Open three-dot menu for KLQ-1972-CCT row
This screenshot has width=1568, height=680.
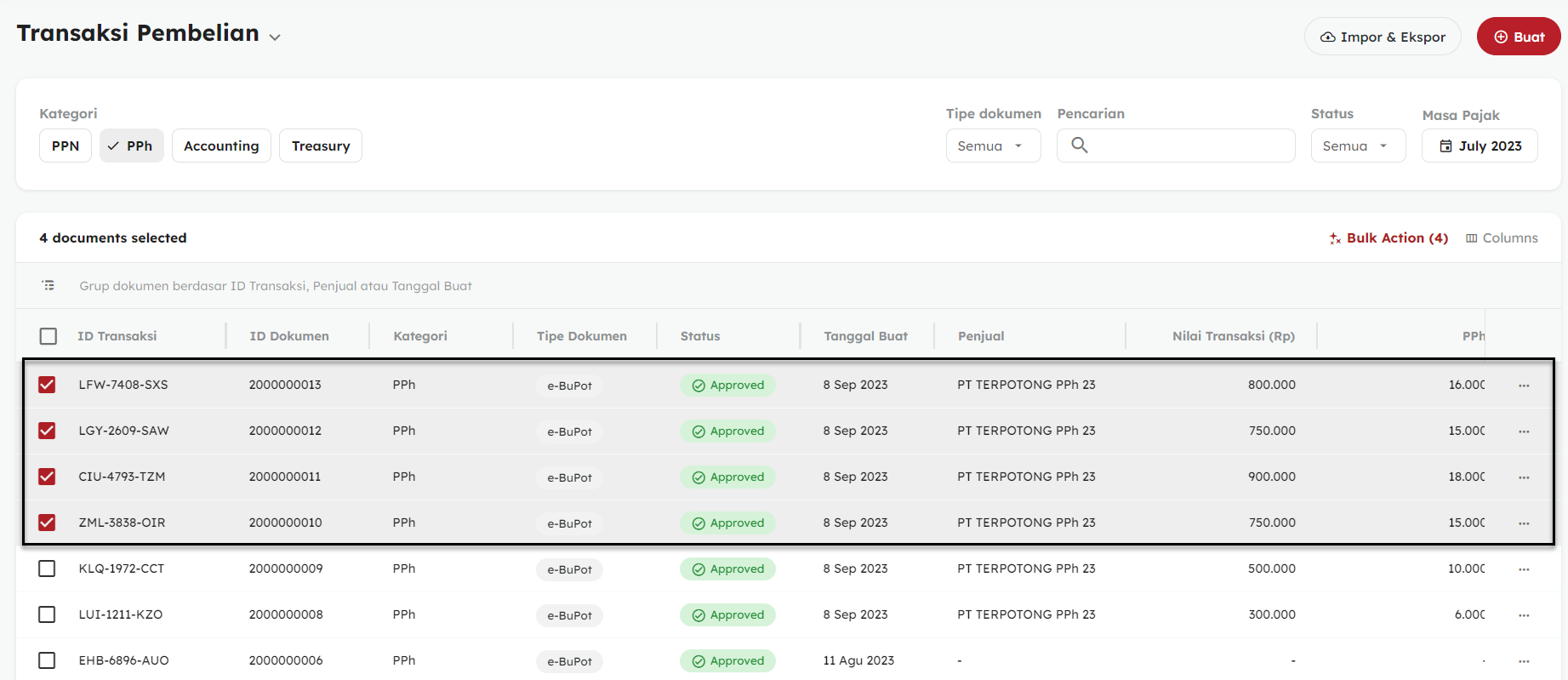(x=1523, y=569)
